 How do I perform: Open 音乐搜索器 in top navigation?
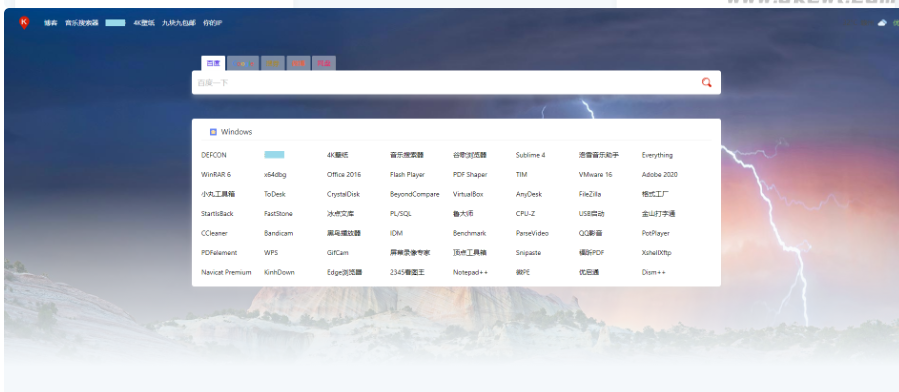[81, 23]
